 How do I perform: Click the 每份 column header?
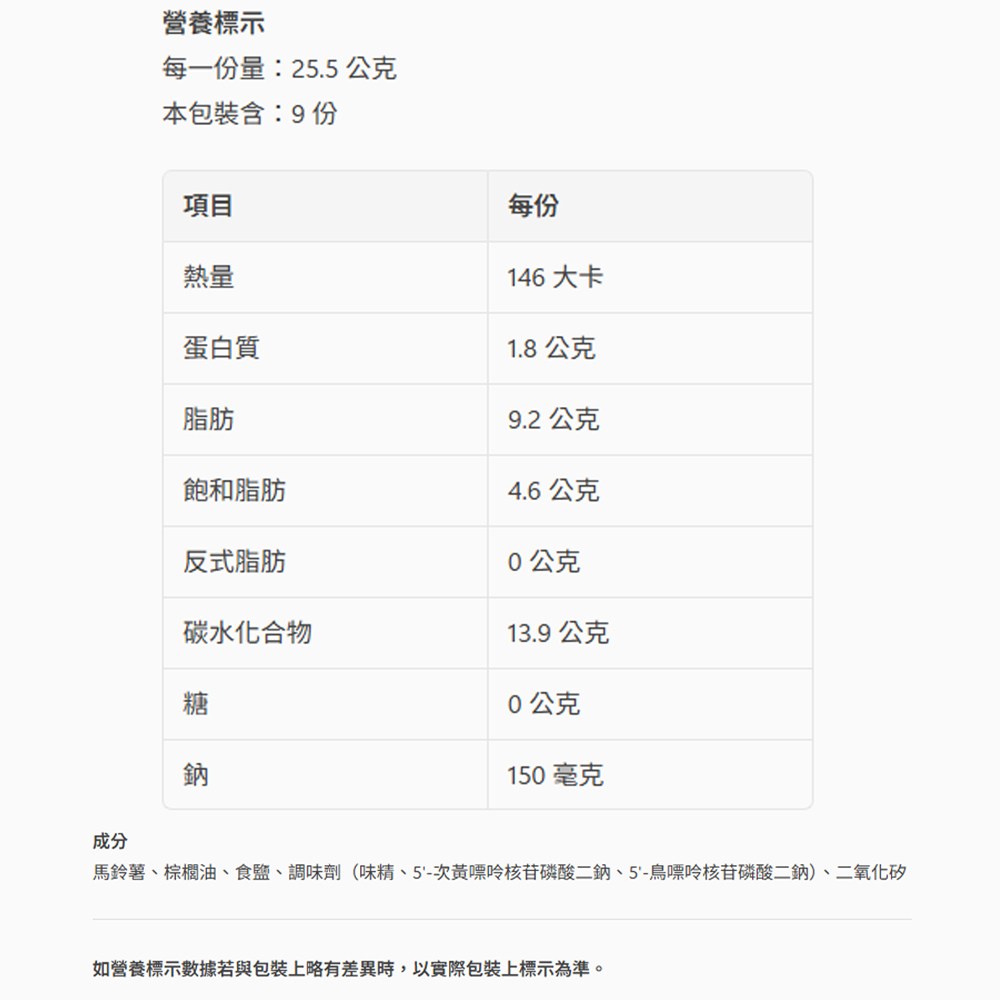532,206
